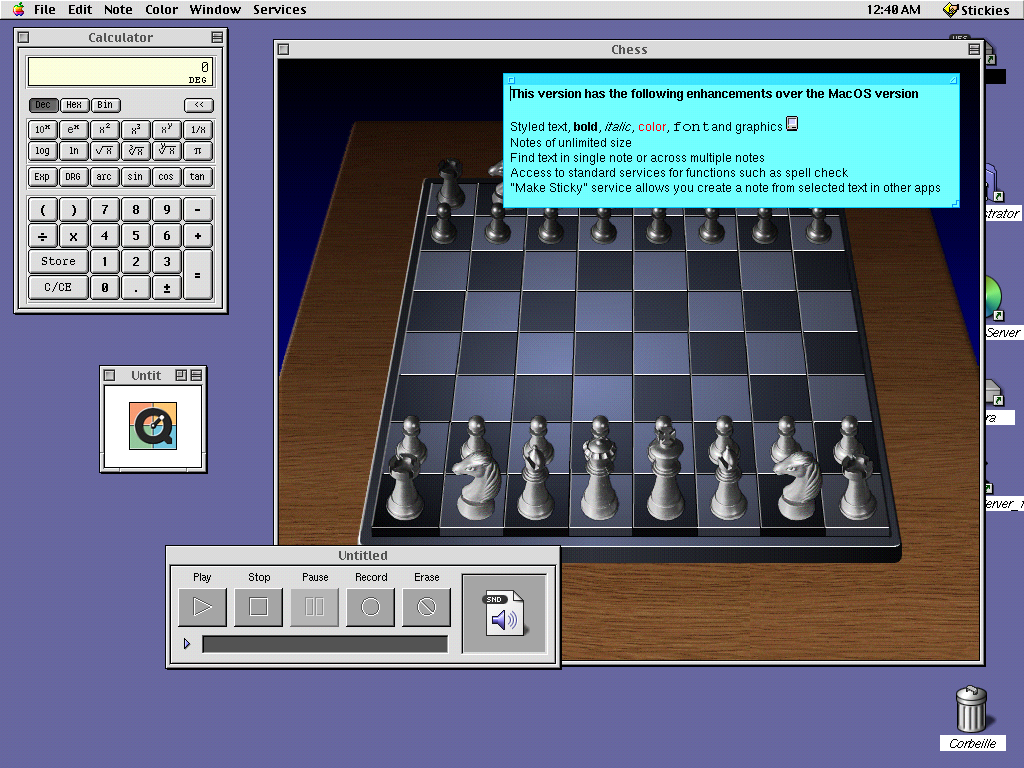Image resolution: width=1024 pixels, height=768 pixels.
Task: Click the cube root key
Action: pyautogui.click(x=135, y=151)
